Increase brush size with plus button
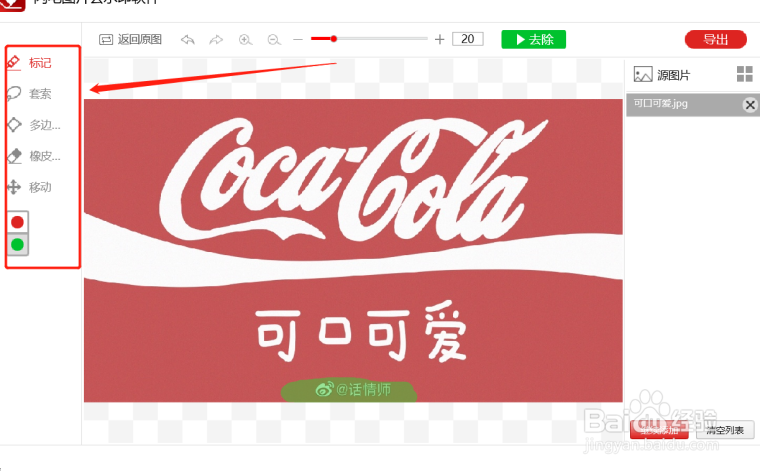 click(439, 39)
